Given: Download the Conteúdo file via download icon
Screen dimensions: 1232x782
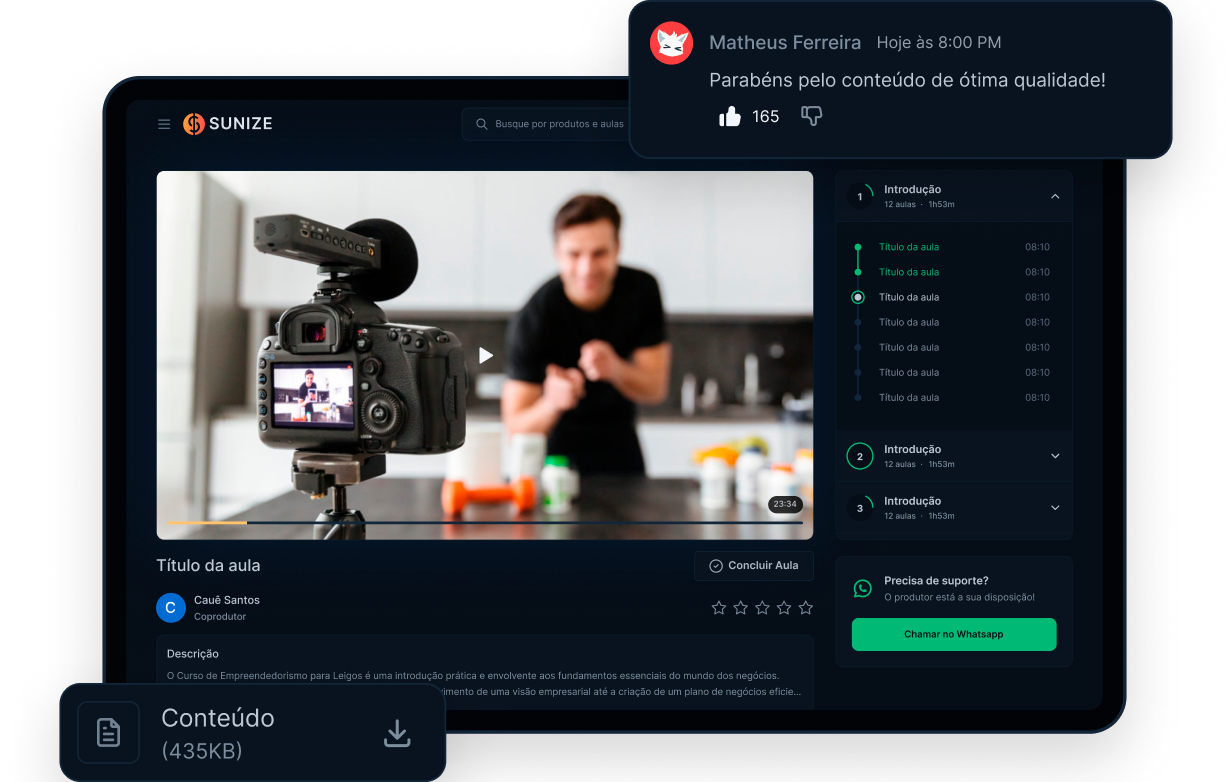Looking at the screenshot, I should 397,733.
